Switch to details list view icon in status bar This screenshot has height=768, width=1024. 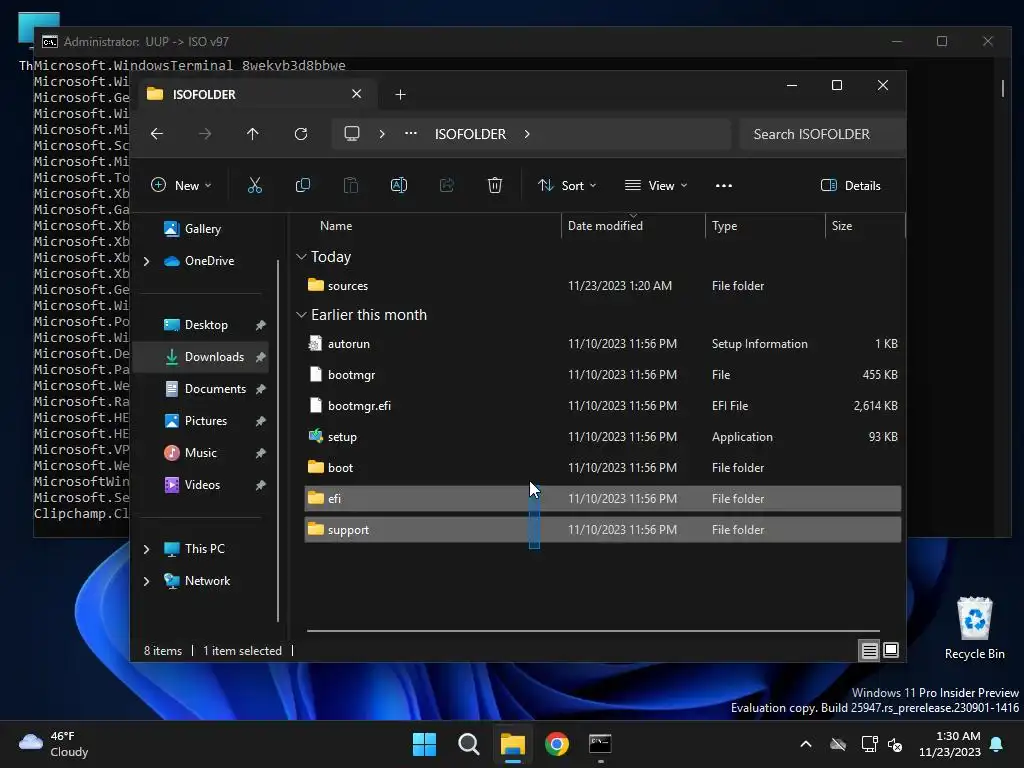869,650
